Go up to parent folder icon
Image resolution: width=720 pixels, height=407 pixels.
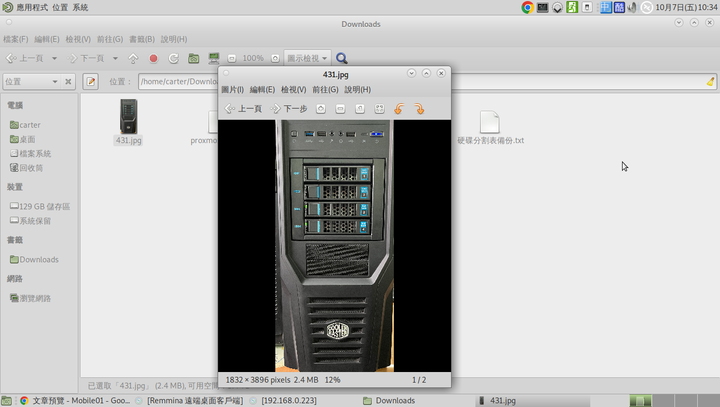(133, 58)
